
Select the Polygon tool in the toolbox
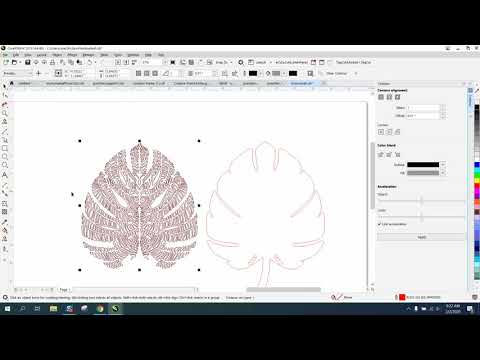pyautogui.click(x=5, y=165)
